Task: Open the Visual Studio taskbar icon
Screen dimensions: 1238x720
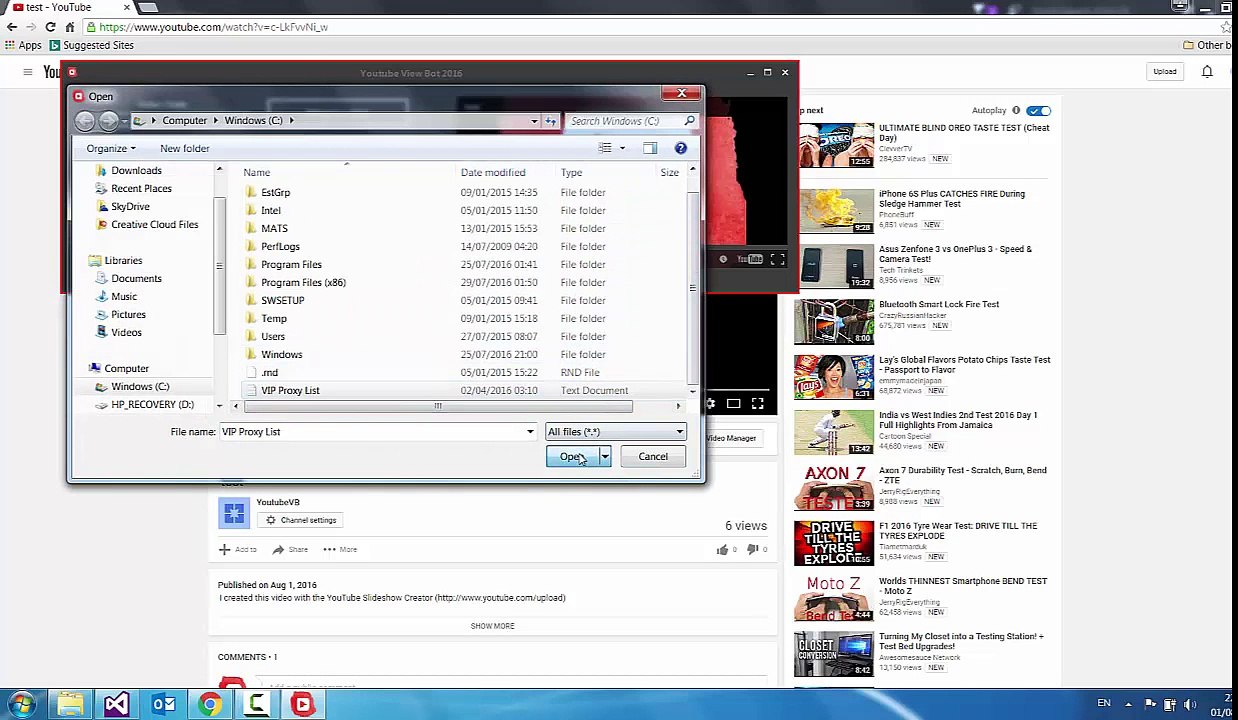Action: [x=116, y=705]
